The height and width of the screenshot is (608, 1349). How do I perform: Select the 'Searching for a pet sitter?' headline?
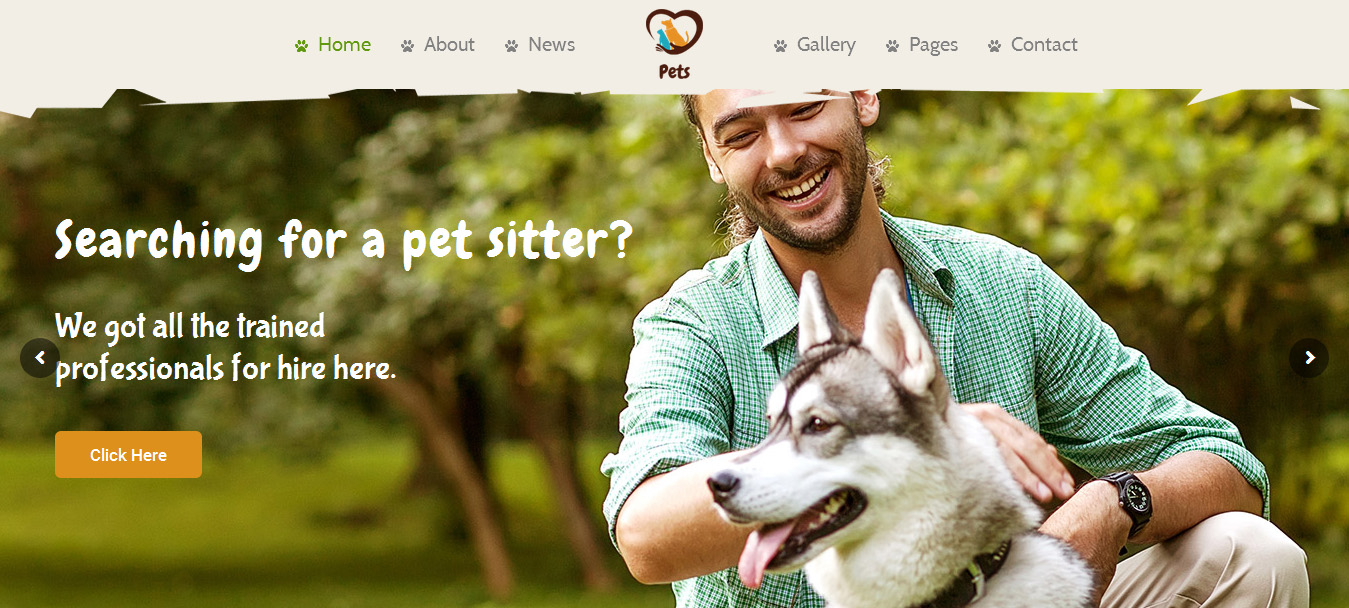point(344,242)
